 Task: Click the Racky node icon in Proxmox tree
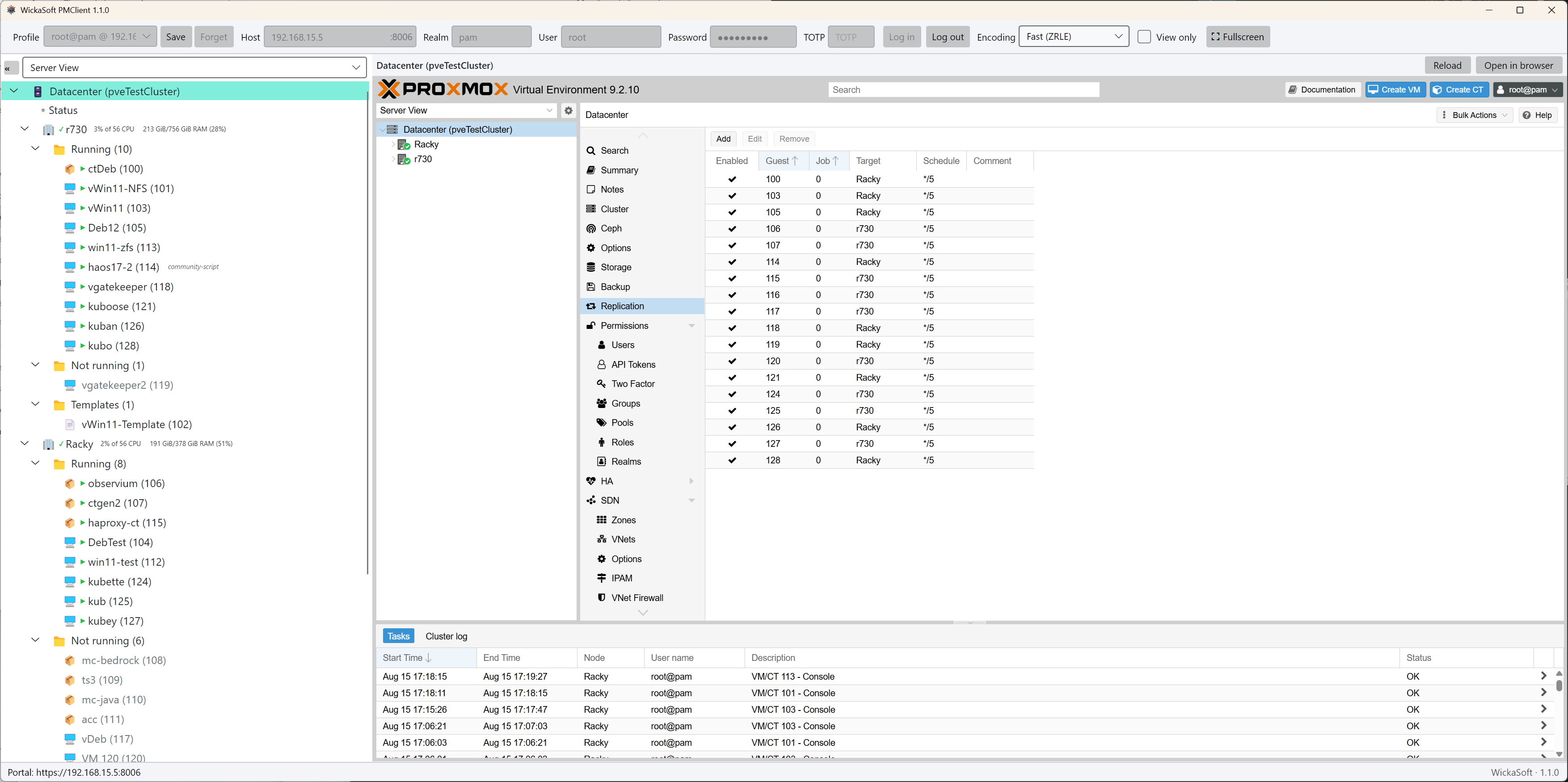[x=404, y=145]
